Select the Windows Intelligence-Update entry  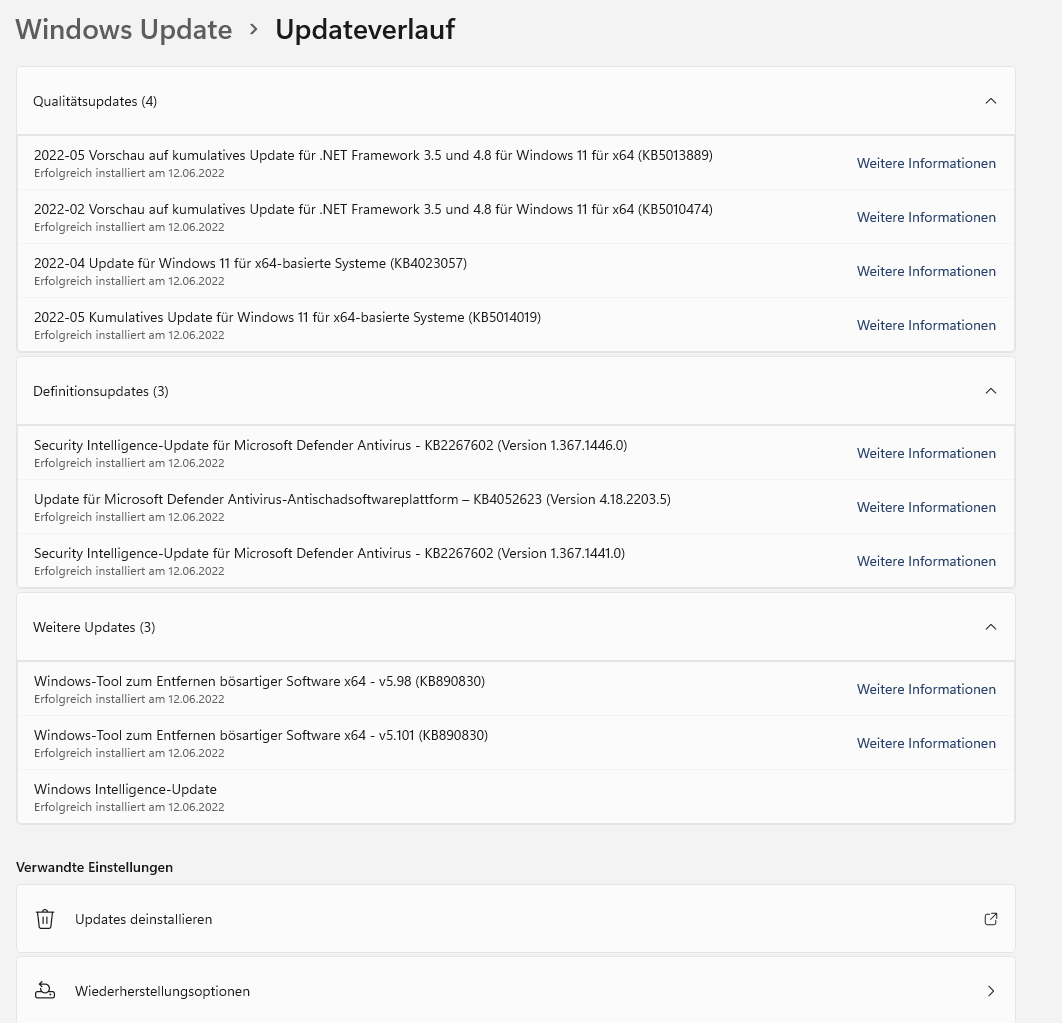click(x=515, y=797)
